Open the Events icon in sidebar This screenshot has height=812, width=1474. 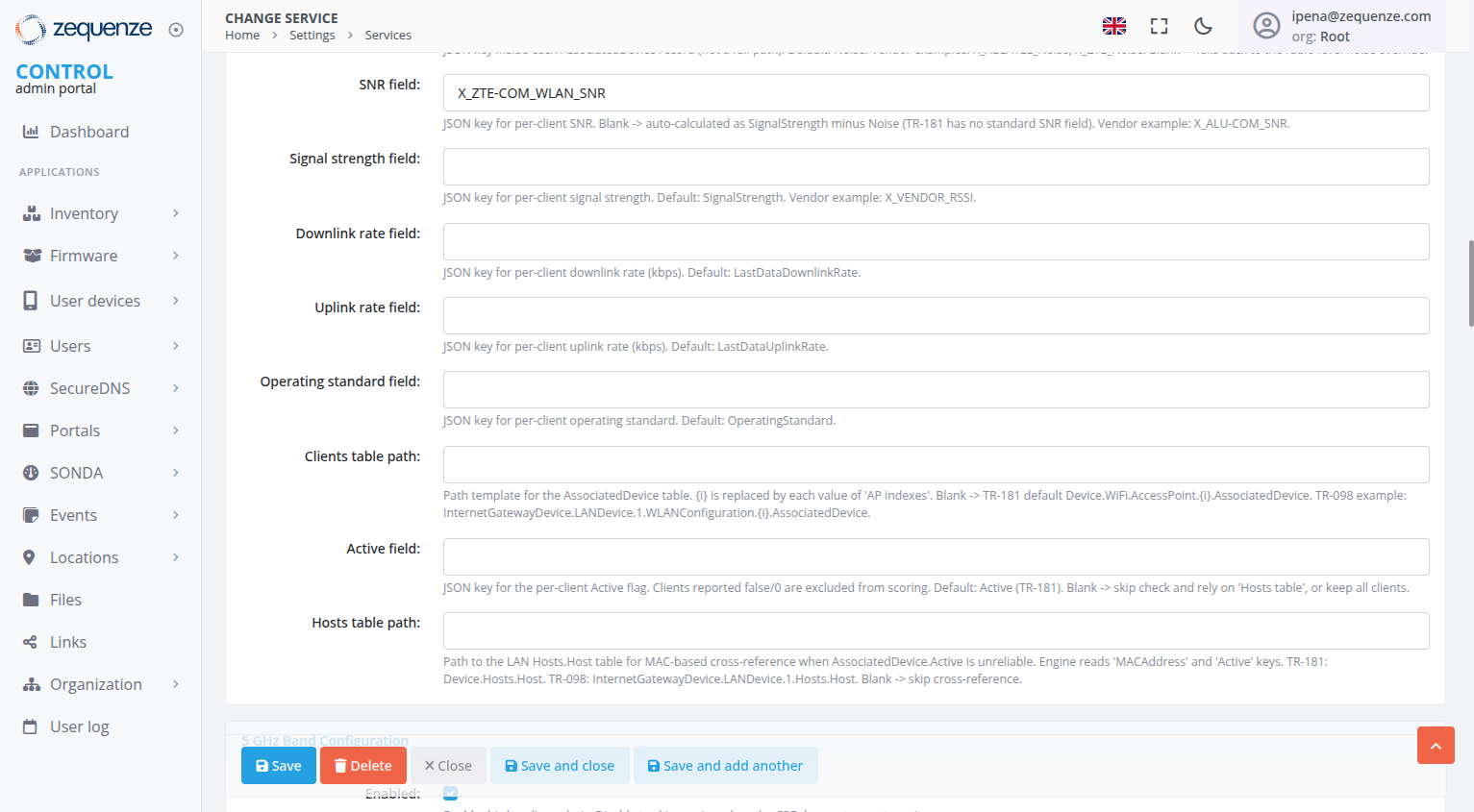point(32,514)
